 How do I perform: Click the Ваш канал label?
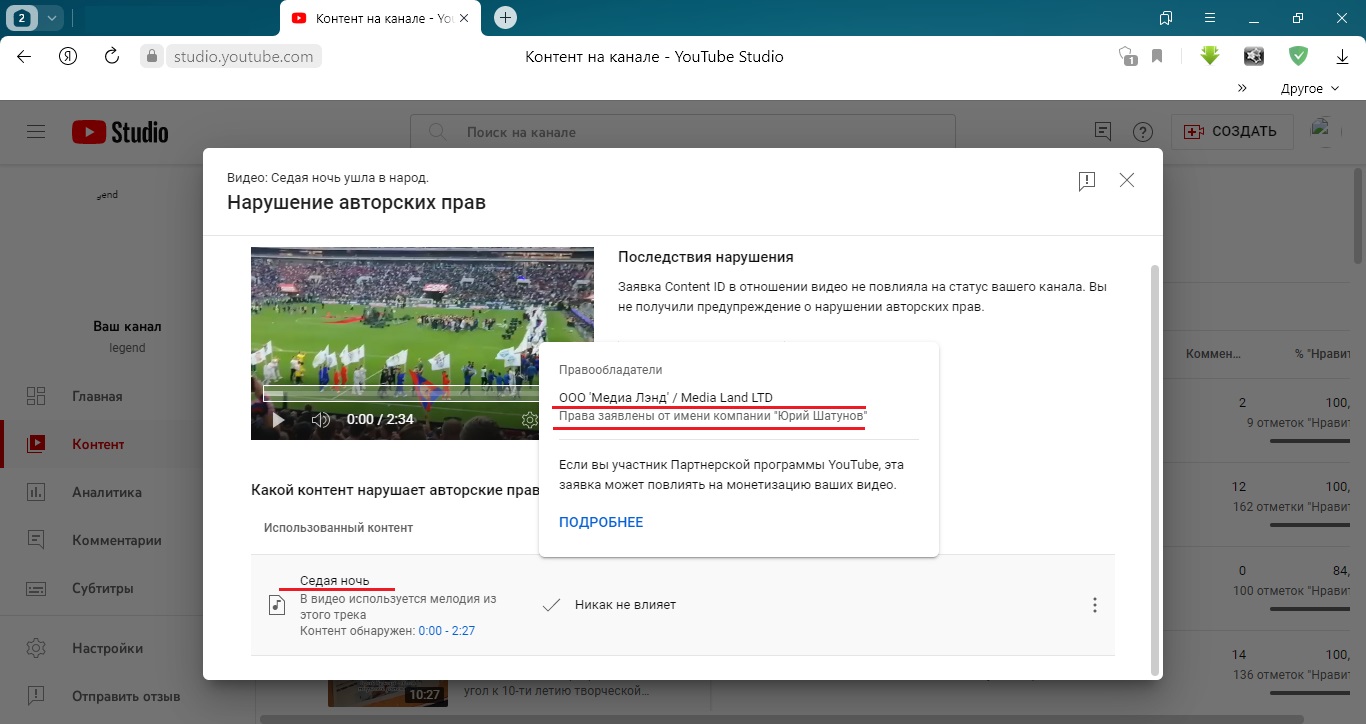click(x=127, y=326)
